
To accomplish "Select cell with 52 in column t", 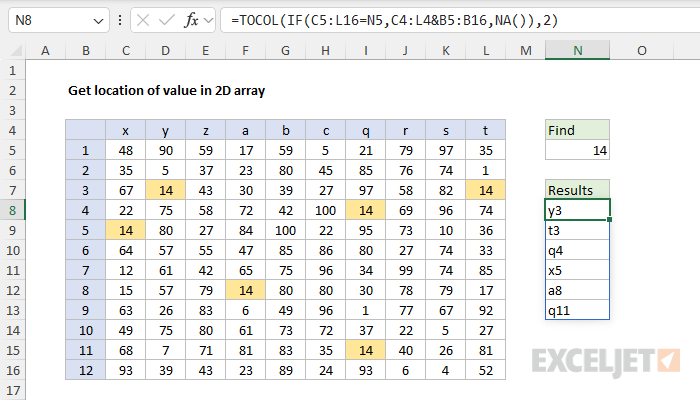I will pyautogui.click(x=485, y=370).
